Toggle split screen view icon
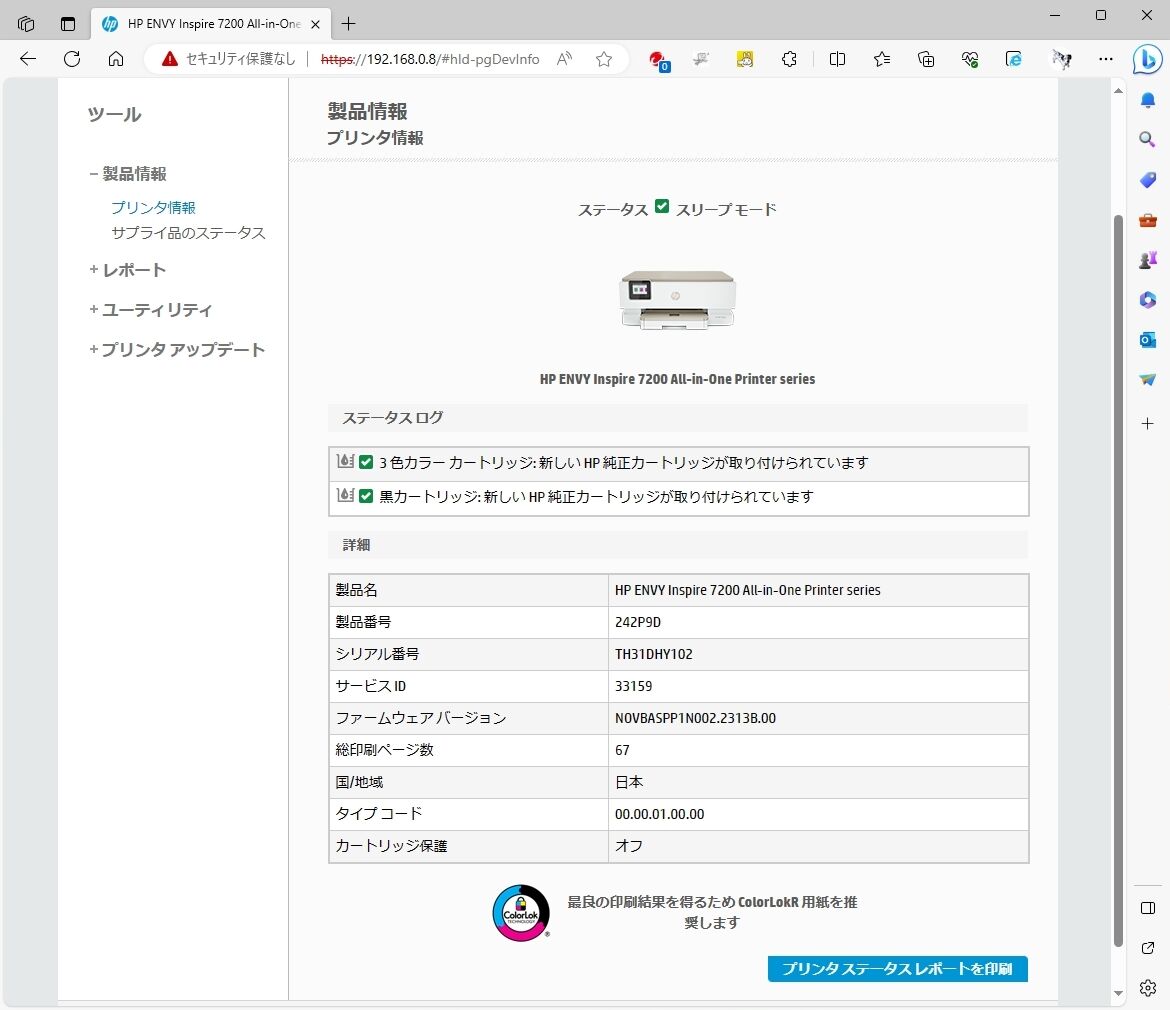 (837, 59)
